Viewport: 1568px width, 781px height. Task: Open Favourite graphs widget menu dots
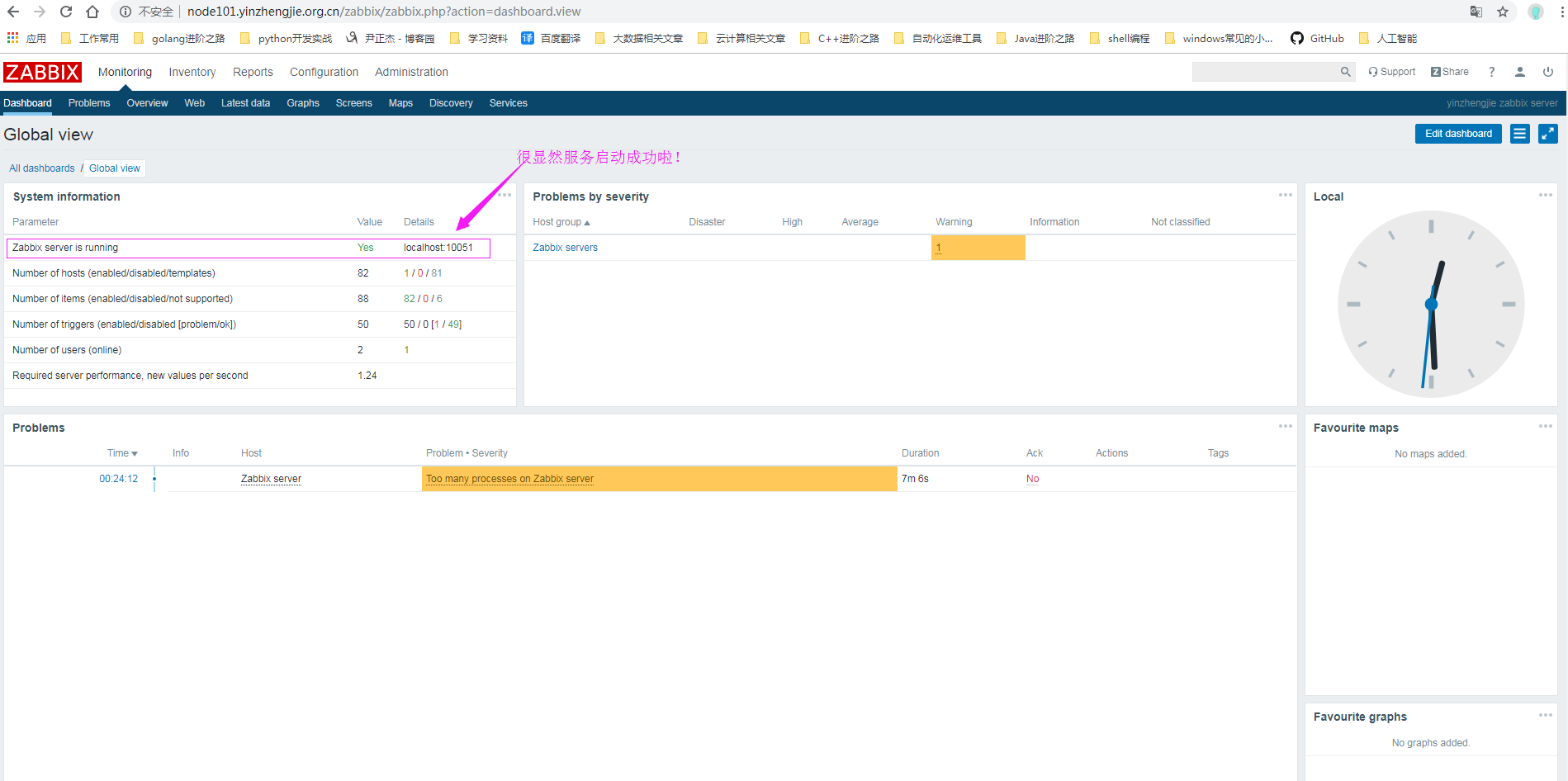[1546, 715]
